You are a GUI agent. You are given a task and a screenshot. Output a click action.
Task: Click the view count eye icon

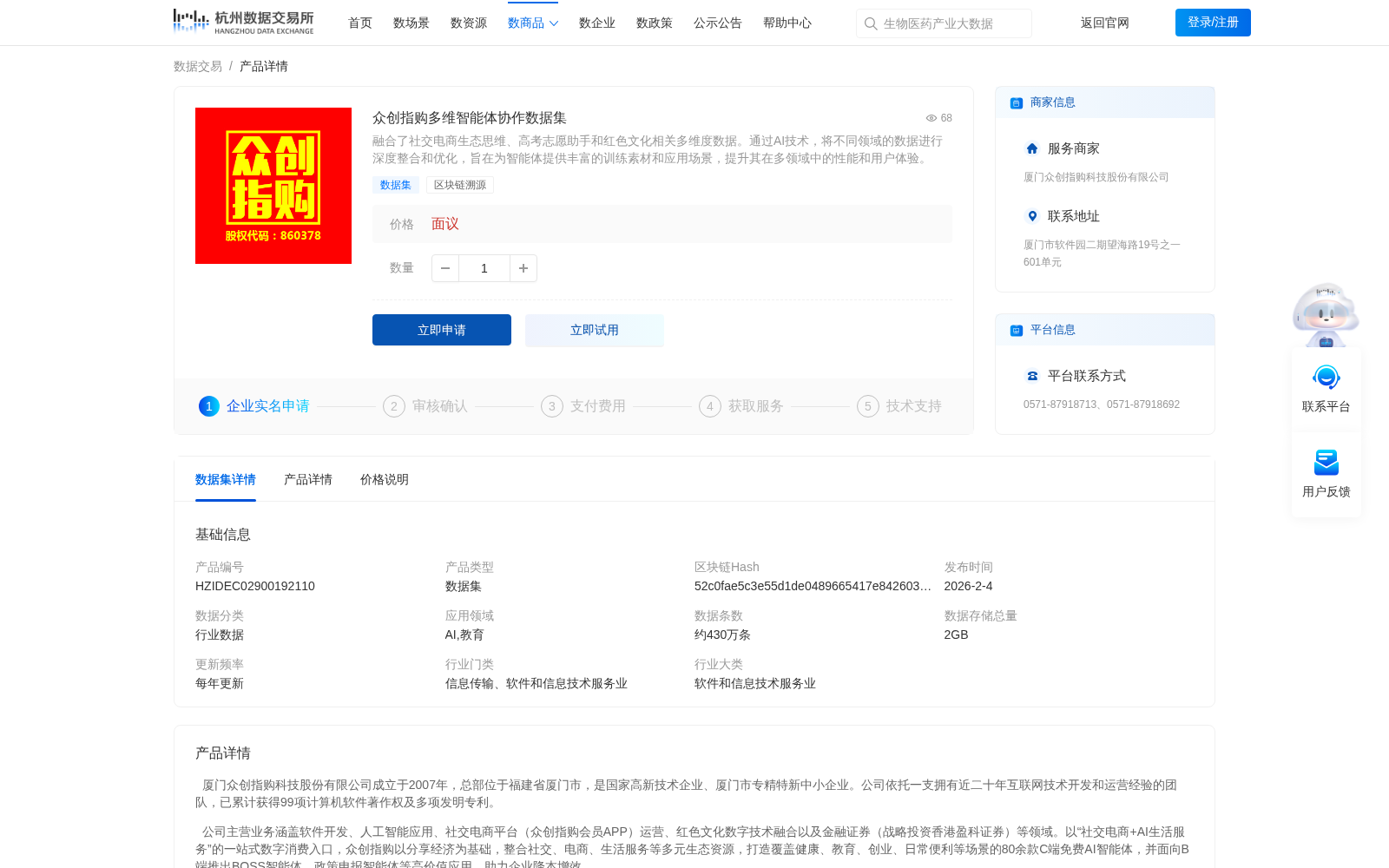[931, 118]
